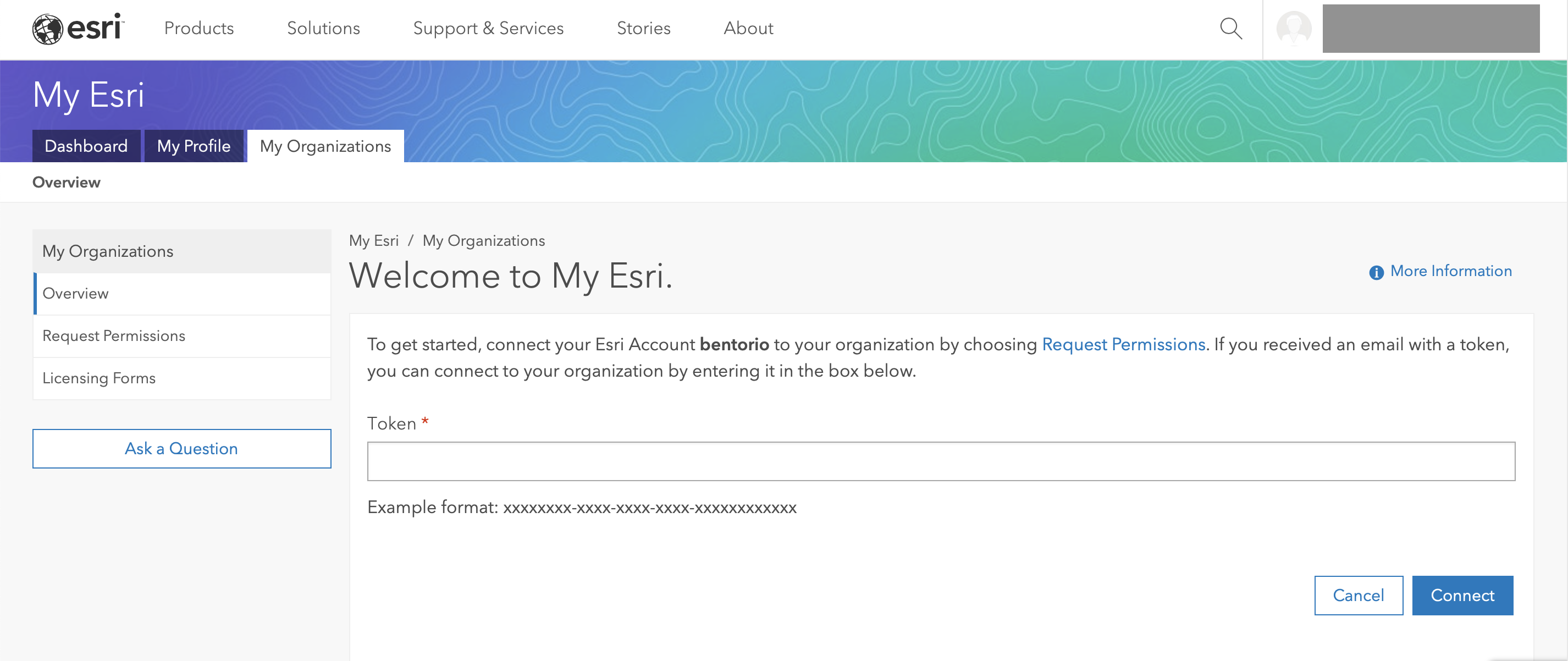Open the About menu item
The image size is (1568, 661).
pyautogui.click(x=748, y=29)
